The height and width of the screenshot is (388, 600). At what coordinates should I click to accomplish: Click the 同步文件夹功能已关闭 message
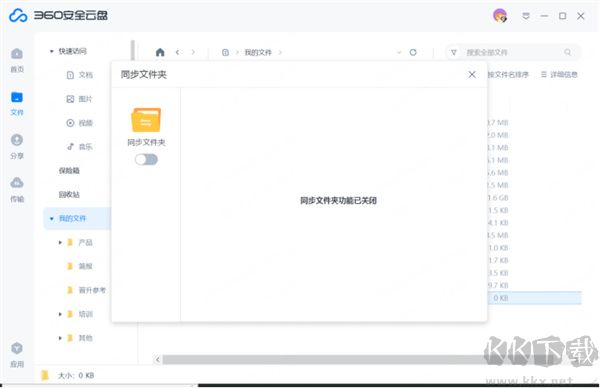[338, 201]
